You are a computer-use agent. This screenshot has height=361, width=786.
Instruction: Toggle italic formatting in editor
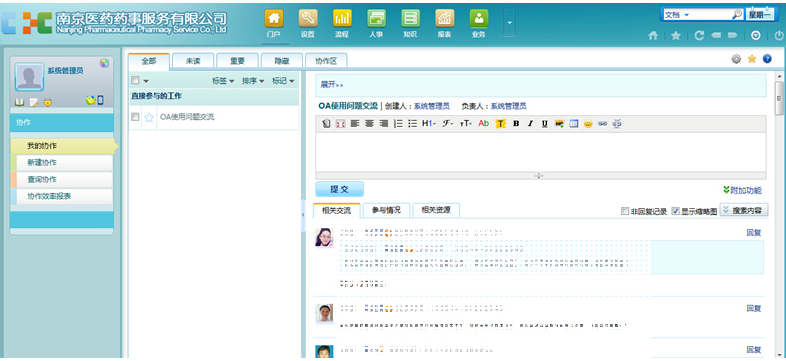point(530,123)
